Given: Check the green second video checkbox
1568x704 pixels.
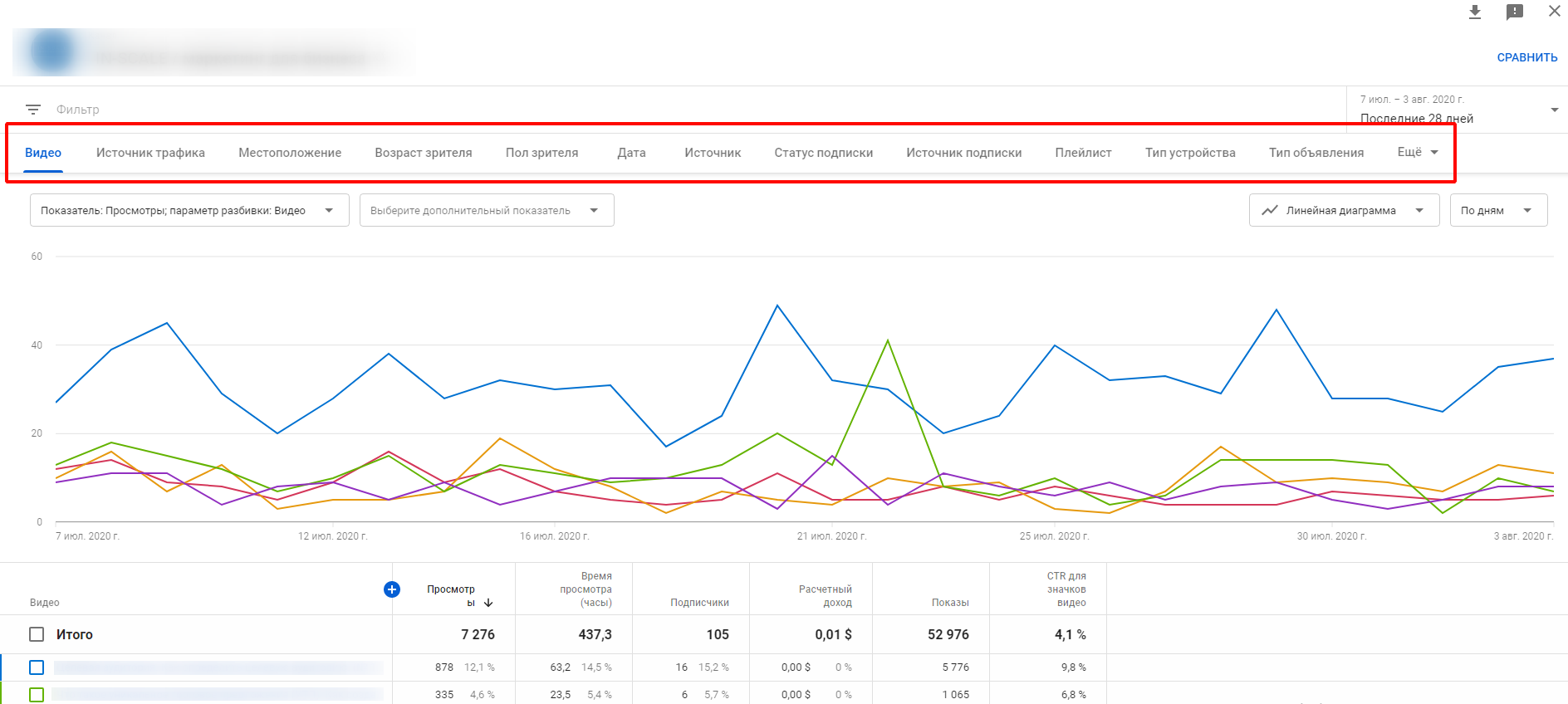Looking at the screenshot, I should click(37, 695).
